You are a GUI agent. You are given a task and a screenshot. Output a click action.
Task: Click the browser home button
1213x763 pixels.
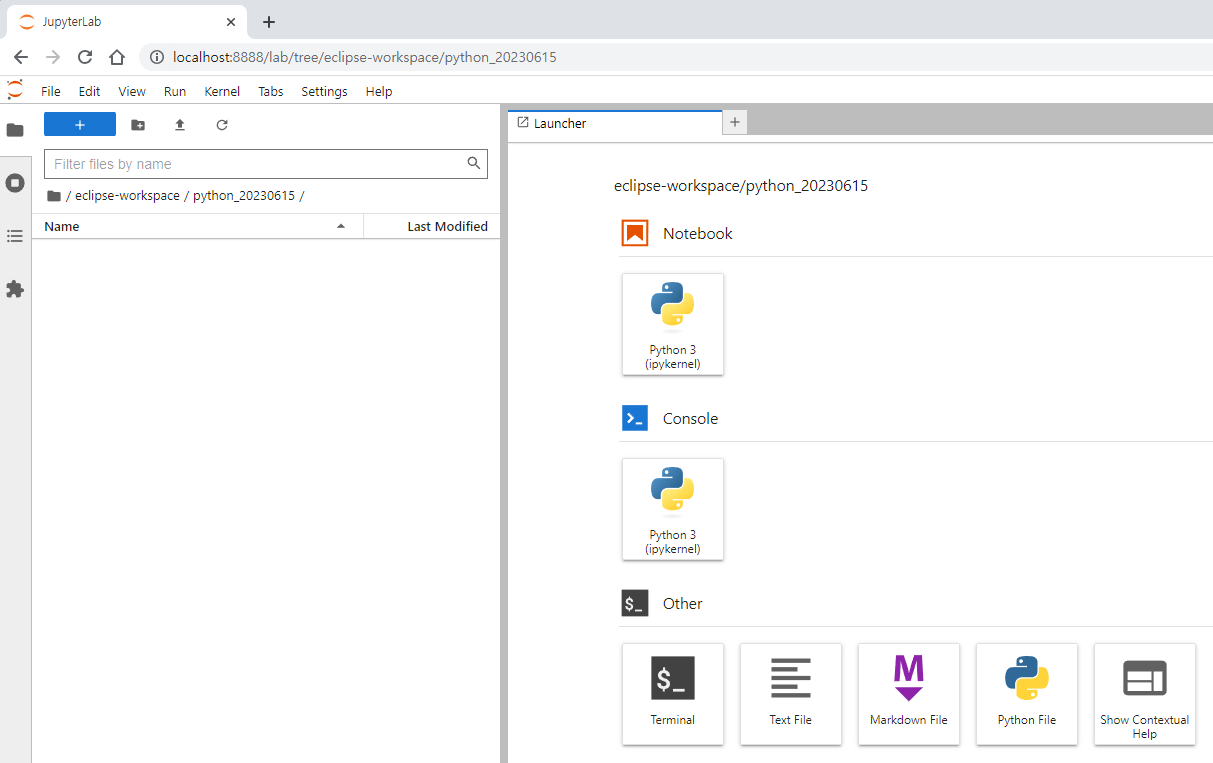click(117, 57)
